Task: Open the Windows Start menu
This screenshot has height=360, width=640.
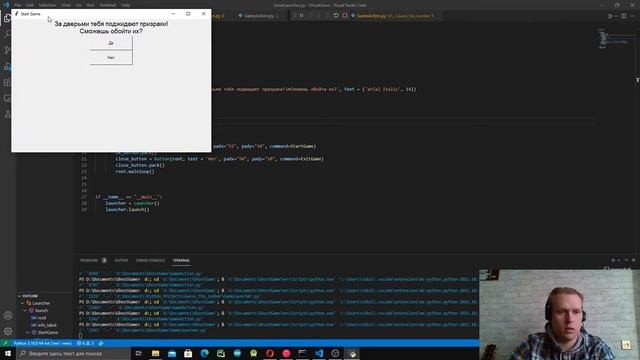Action: pos(7,353)
